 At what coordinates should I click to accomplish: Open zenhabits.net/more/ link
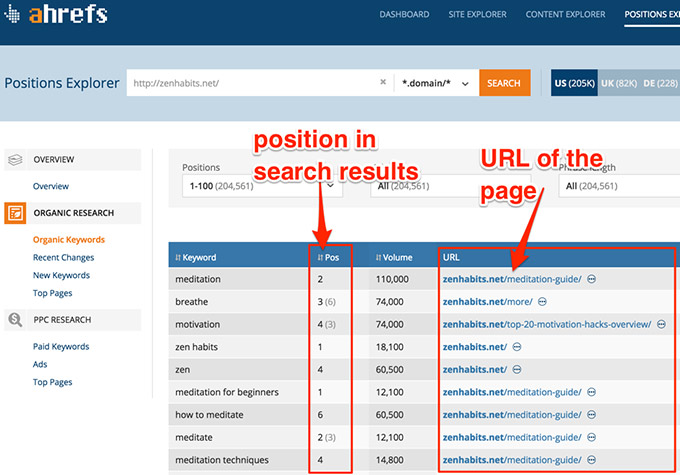pyautogui.click(x=487, y=301)
